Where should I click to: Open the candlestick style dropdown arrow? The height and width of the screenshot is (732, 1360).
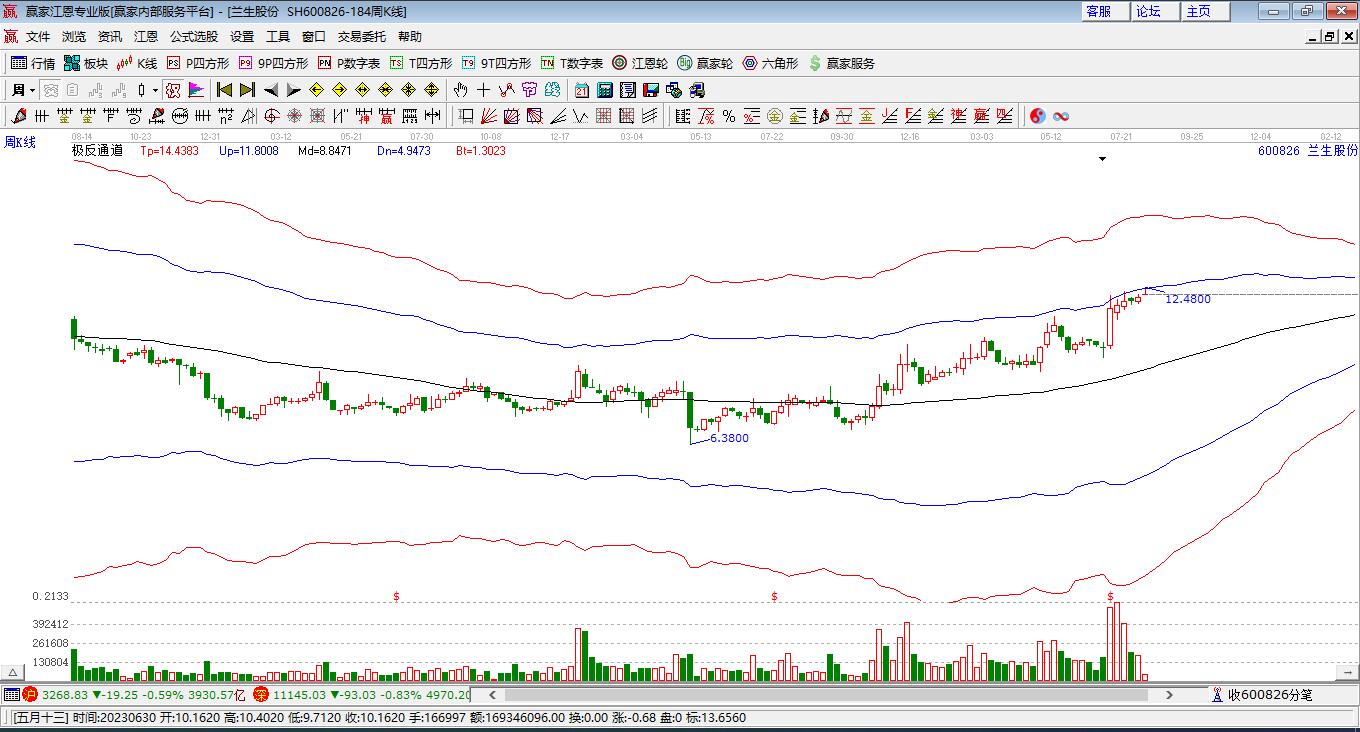tap(155, 90)
